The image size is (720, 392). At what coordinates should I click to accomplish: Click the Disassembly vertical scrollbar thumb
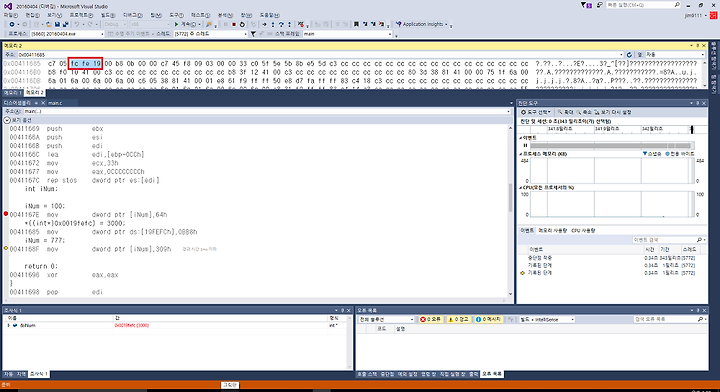coord(510,197)
